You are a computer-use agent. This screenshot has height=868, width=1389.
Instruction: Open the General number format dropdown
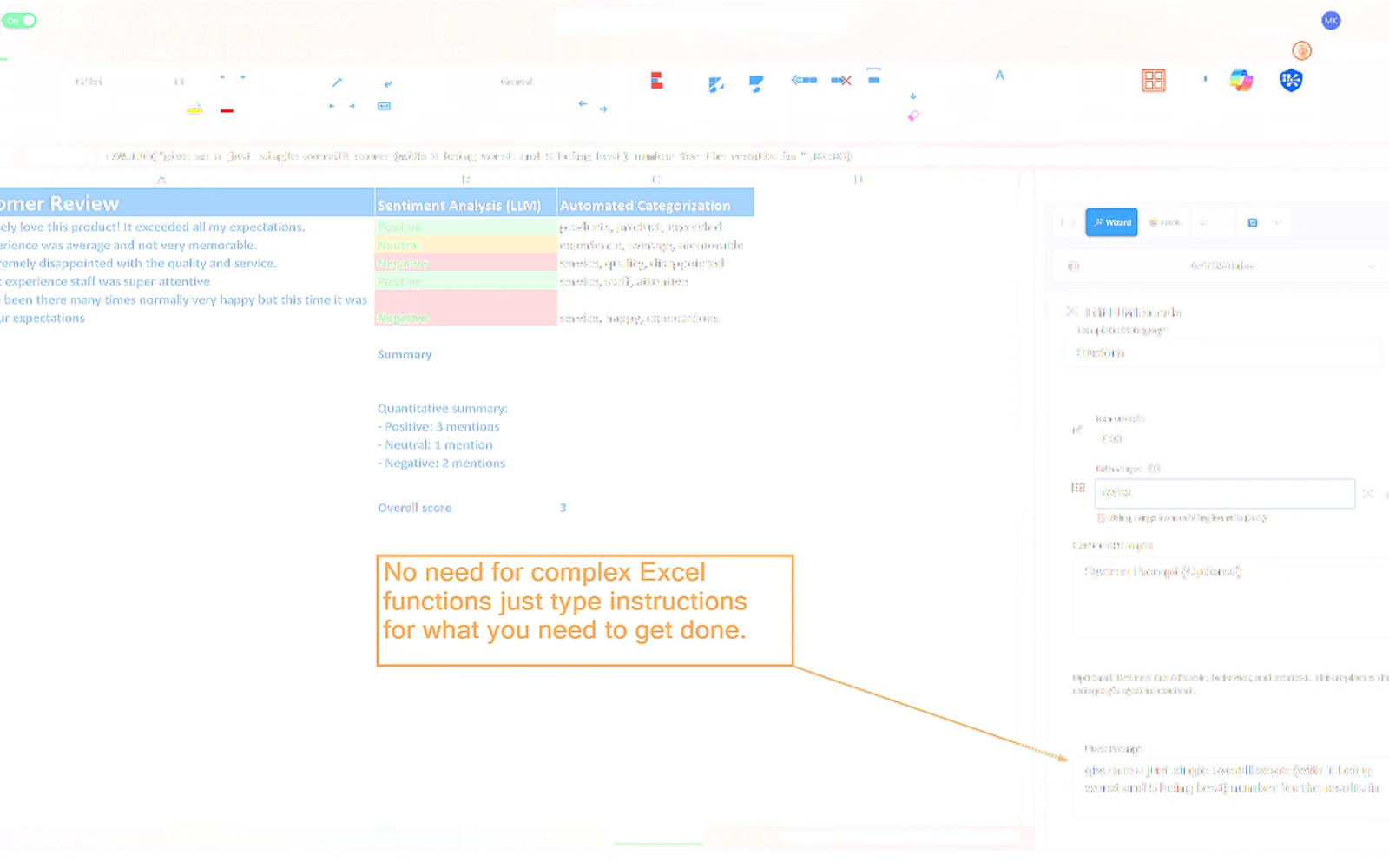tap(517, 82)
